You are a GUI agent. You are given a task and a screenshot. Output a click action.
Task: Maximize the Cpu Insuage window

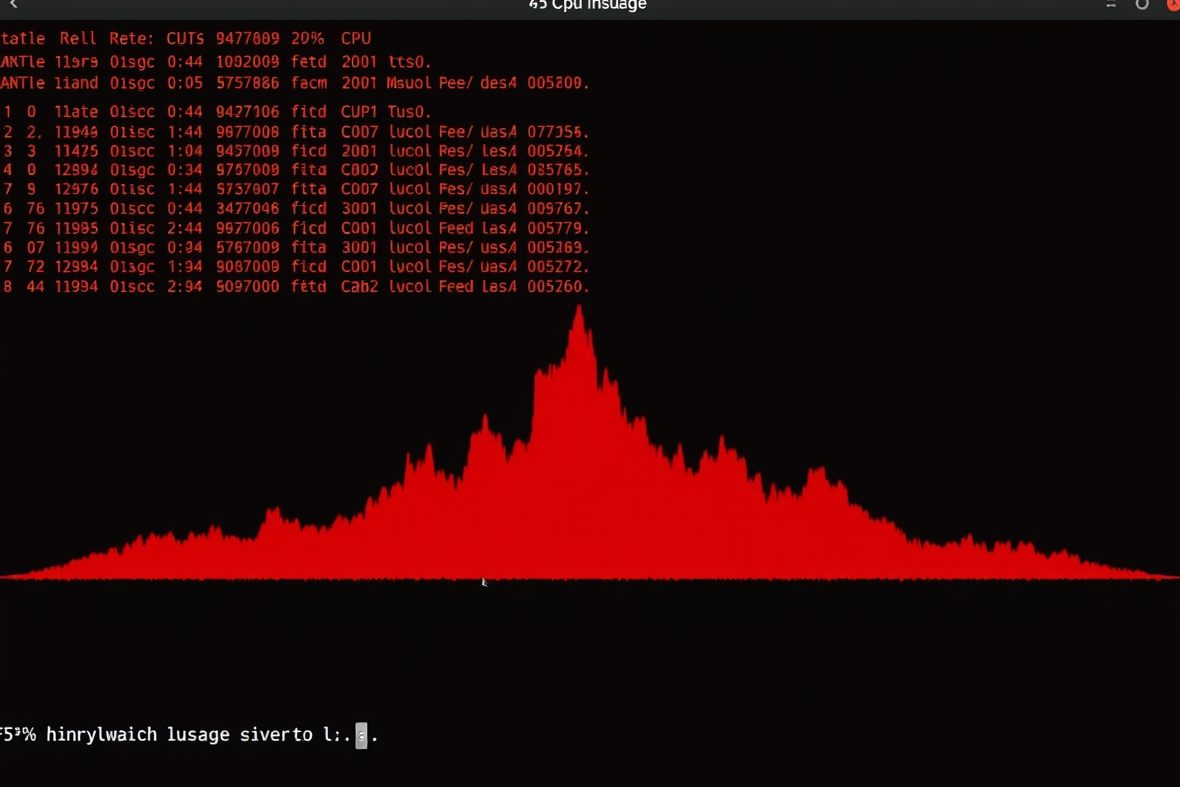1142,5
